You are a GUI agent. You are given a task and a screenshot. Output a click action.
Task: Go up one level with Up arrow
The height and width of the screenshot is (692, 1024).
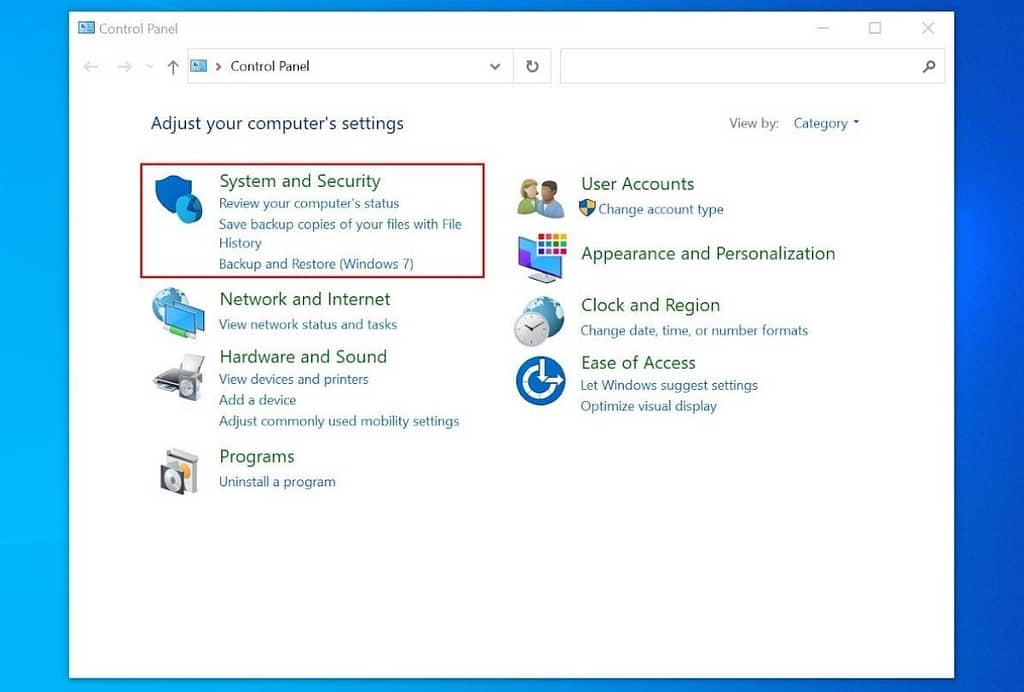coord(172,67)
